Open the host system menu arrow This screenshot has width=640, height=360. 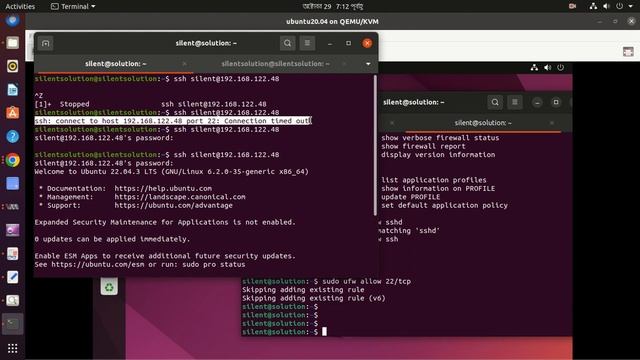pyautogui.click(x=631, y=6)
